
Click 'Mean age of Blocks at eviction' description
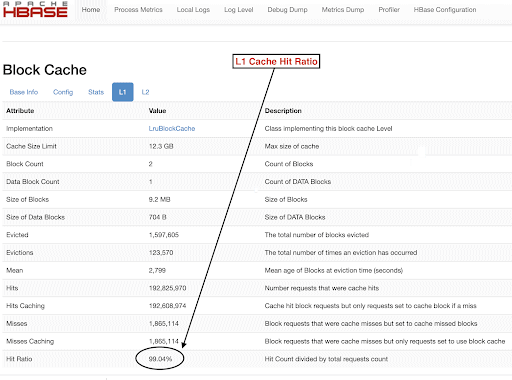point(334,270)
